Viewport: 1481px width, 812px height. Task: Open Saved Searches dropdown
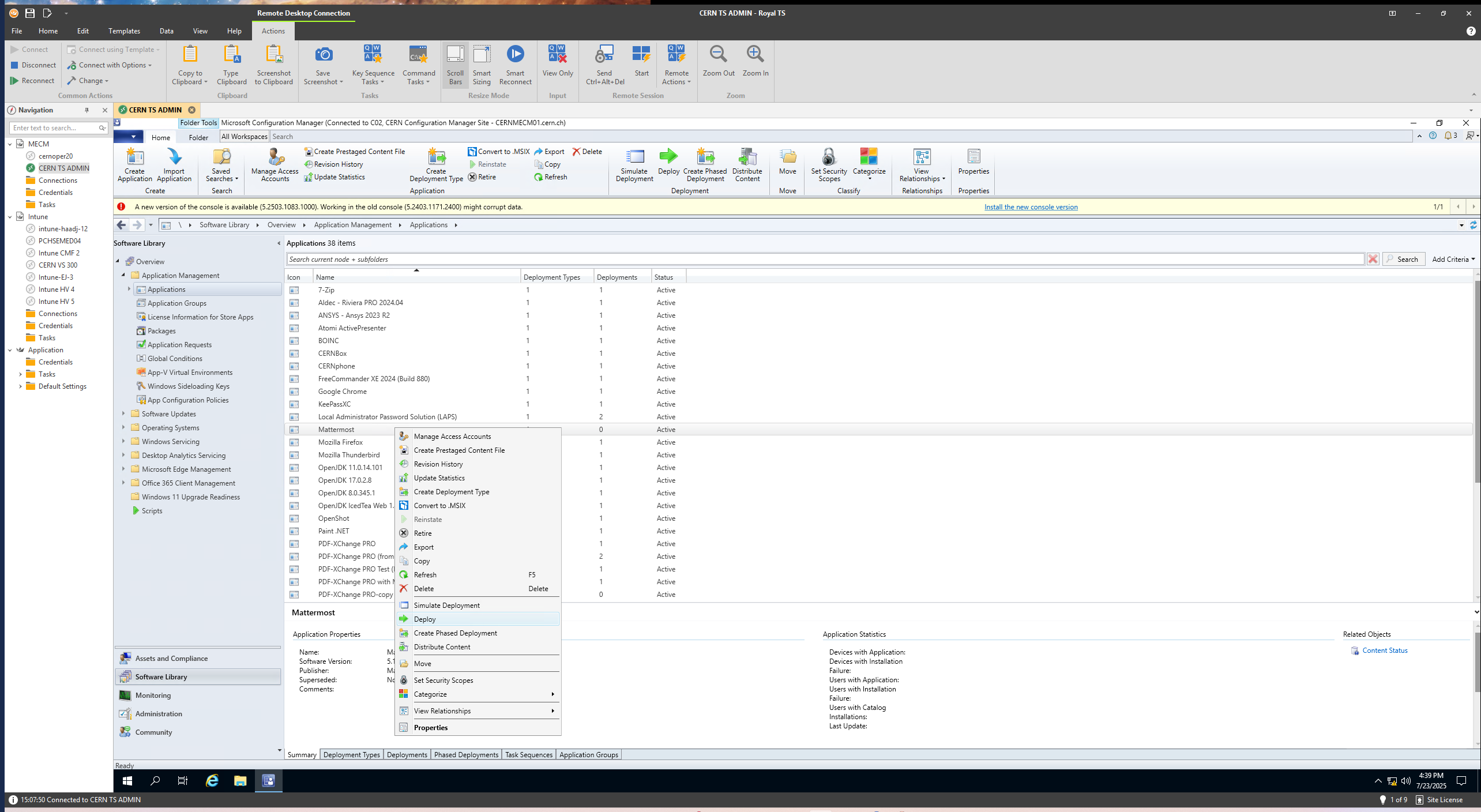pos(221,164)
